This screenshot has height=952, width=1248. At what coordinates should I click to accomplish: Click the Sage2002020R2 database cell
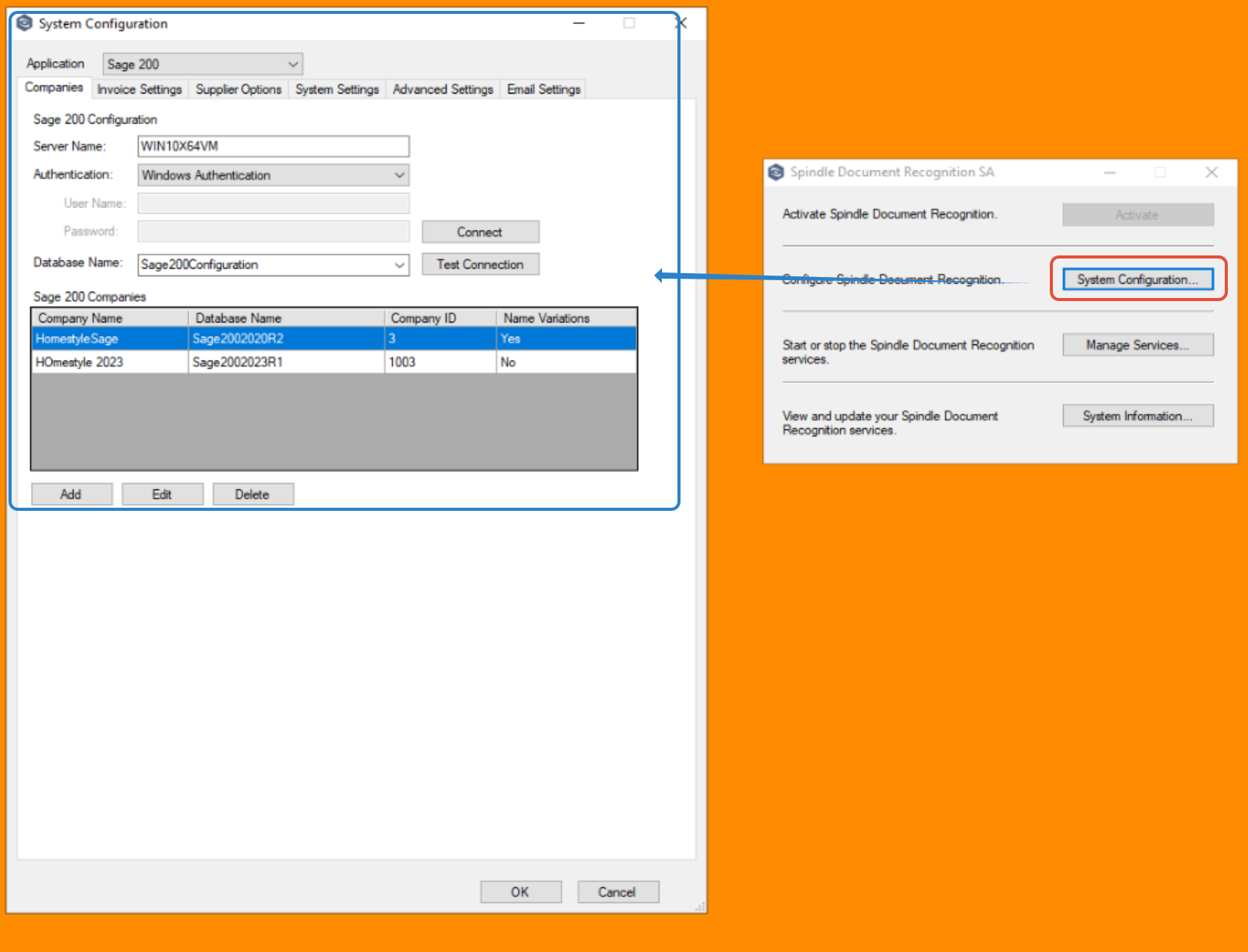coord(286,339)
